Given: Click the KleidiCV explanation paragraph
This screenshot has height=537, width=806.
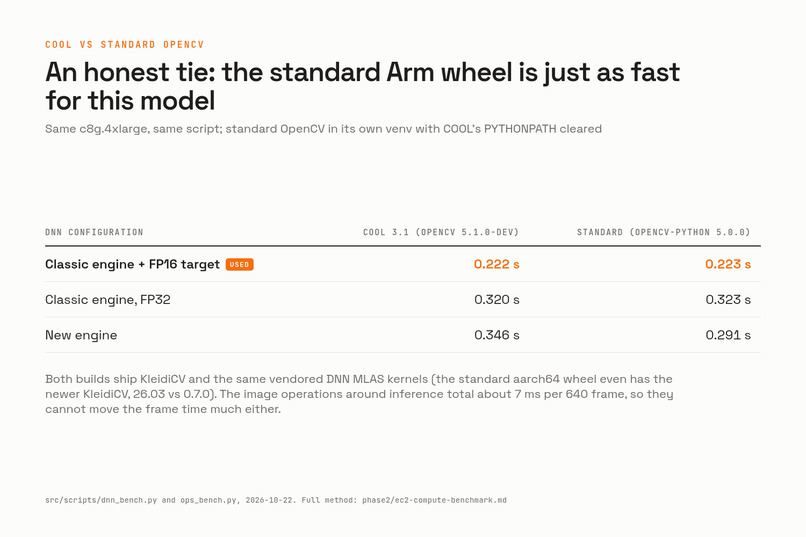Looking at the screenshot, I should (x=359, y=394).
